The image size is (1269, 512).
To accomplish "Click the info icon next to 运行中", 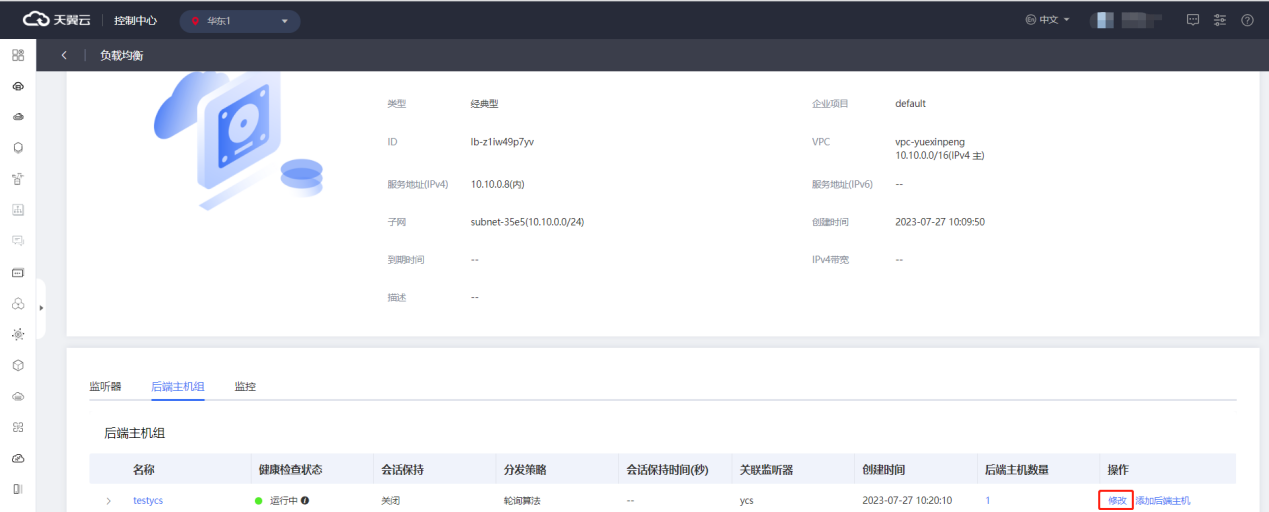I will (305, 500).
